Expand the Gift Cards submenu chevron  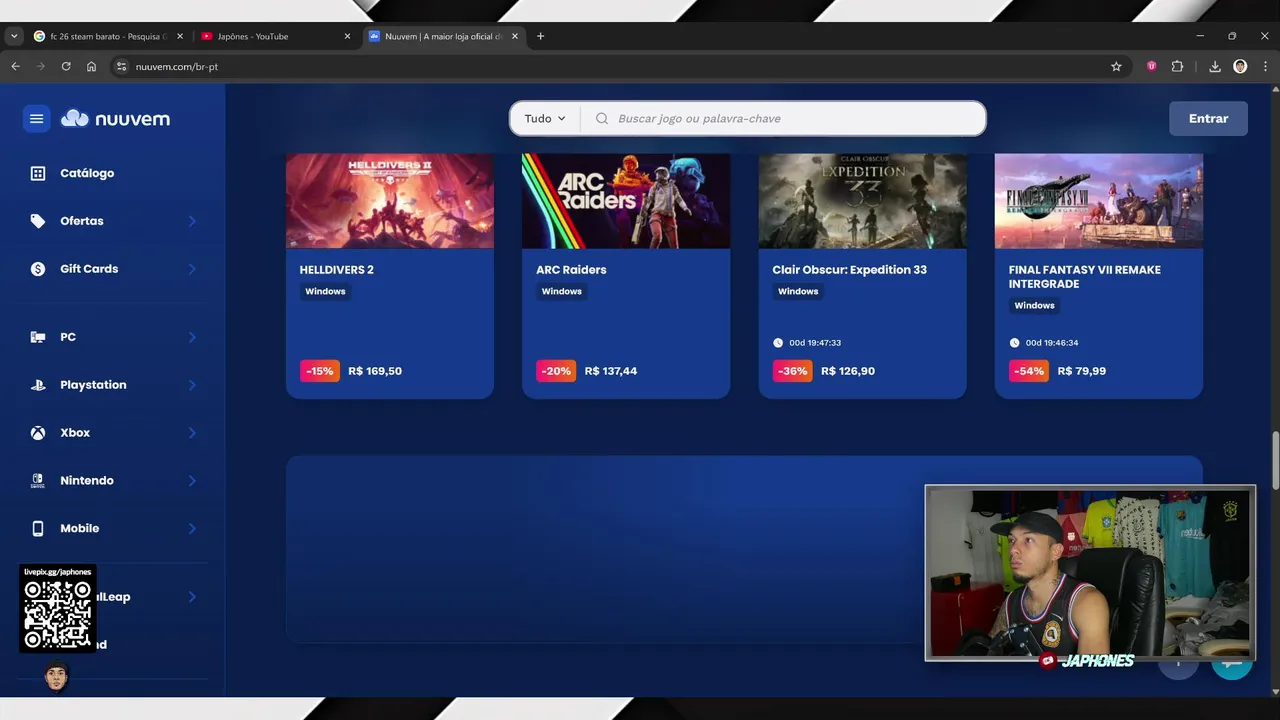[192, 269]
